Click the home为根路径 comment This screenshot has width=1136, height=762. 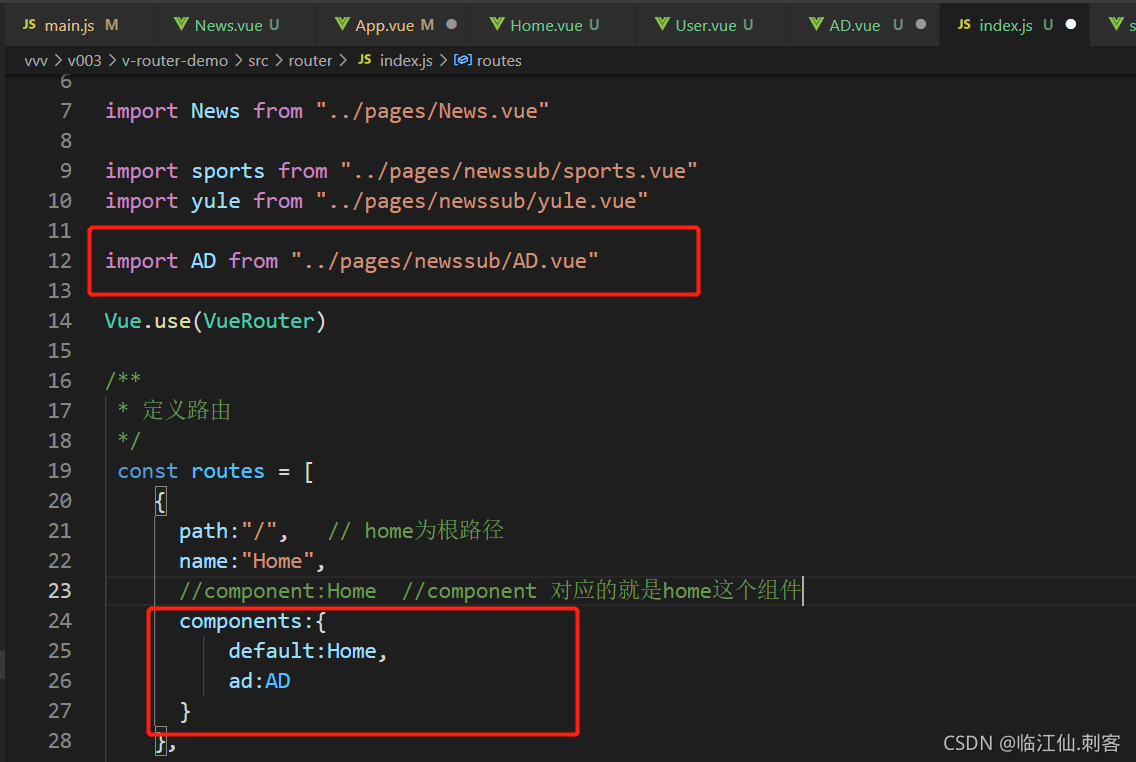434,531
